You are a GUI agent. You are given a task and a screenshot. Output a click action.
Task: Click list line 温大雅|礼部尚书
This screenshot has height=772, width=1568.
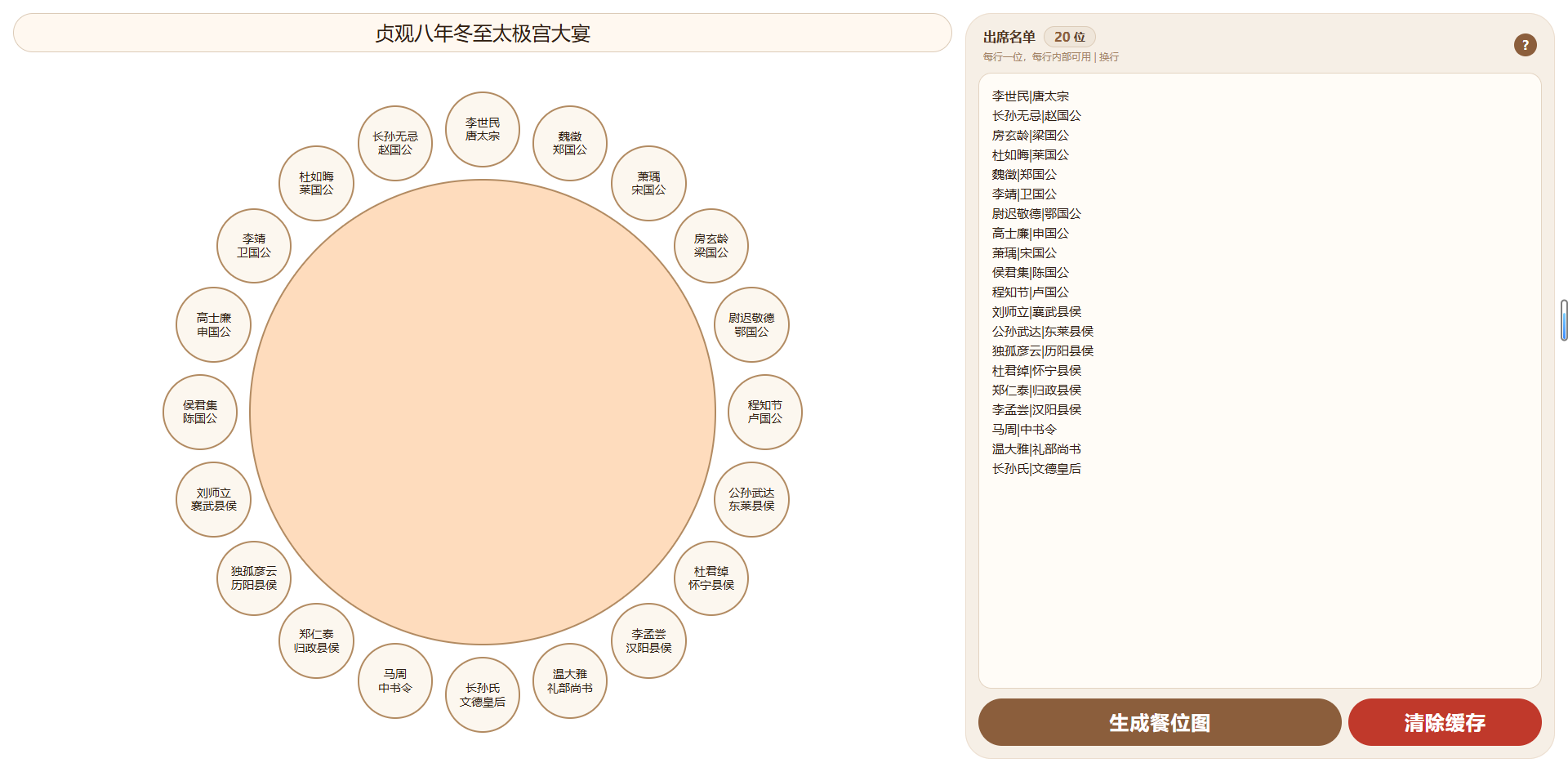point(1036,449)
